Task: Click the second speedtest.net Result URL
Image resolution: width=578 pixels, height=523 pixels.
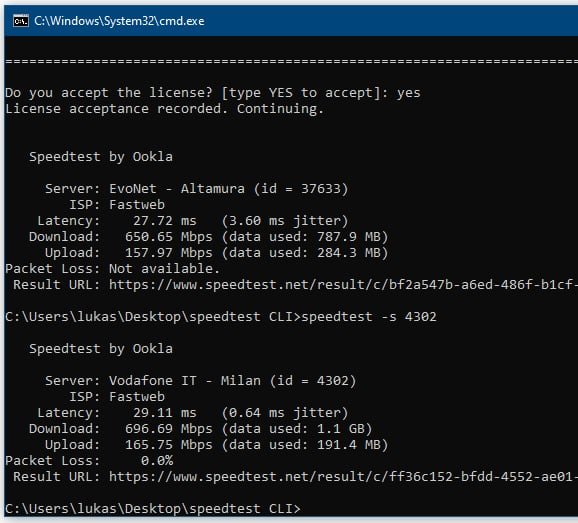Action: (343, 477)
